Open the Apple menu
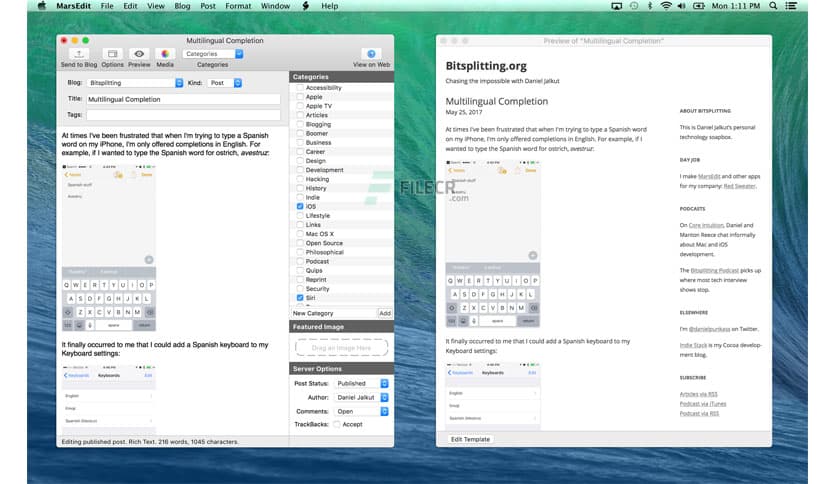Image resolution: width=836 pixels, height=484 pixels. click(x=42, y=6)
